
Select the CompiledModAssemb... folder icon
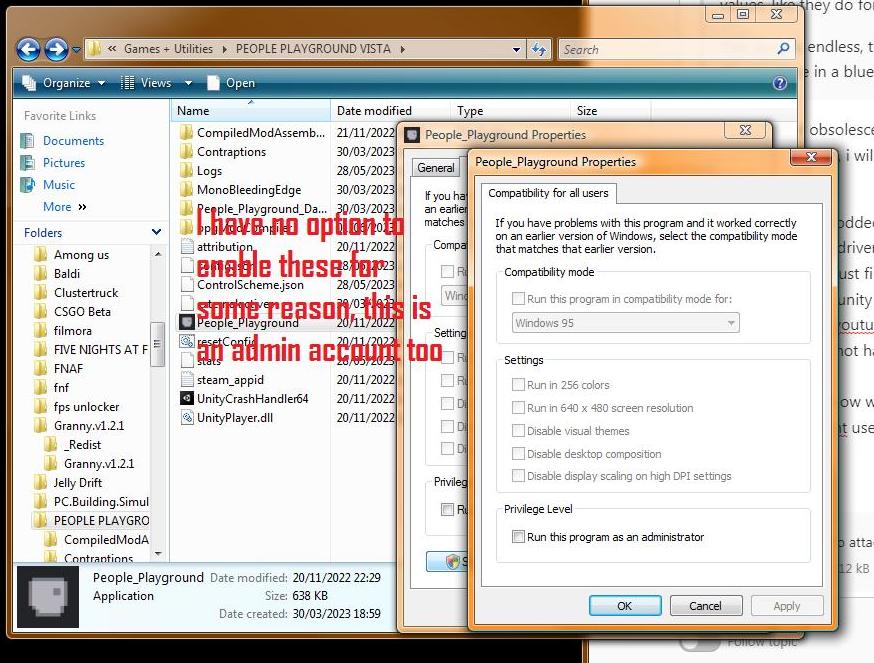tap(186, 133)
